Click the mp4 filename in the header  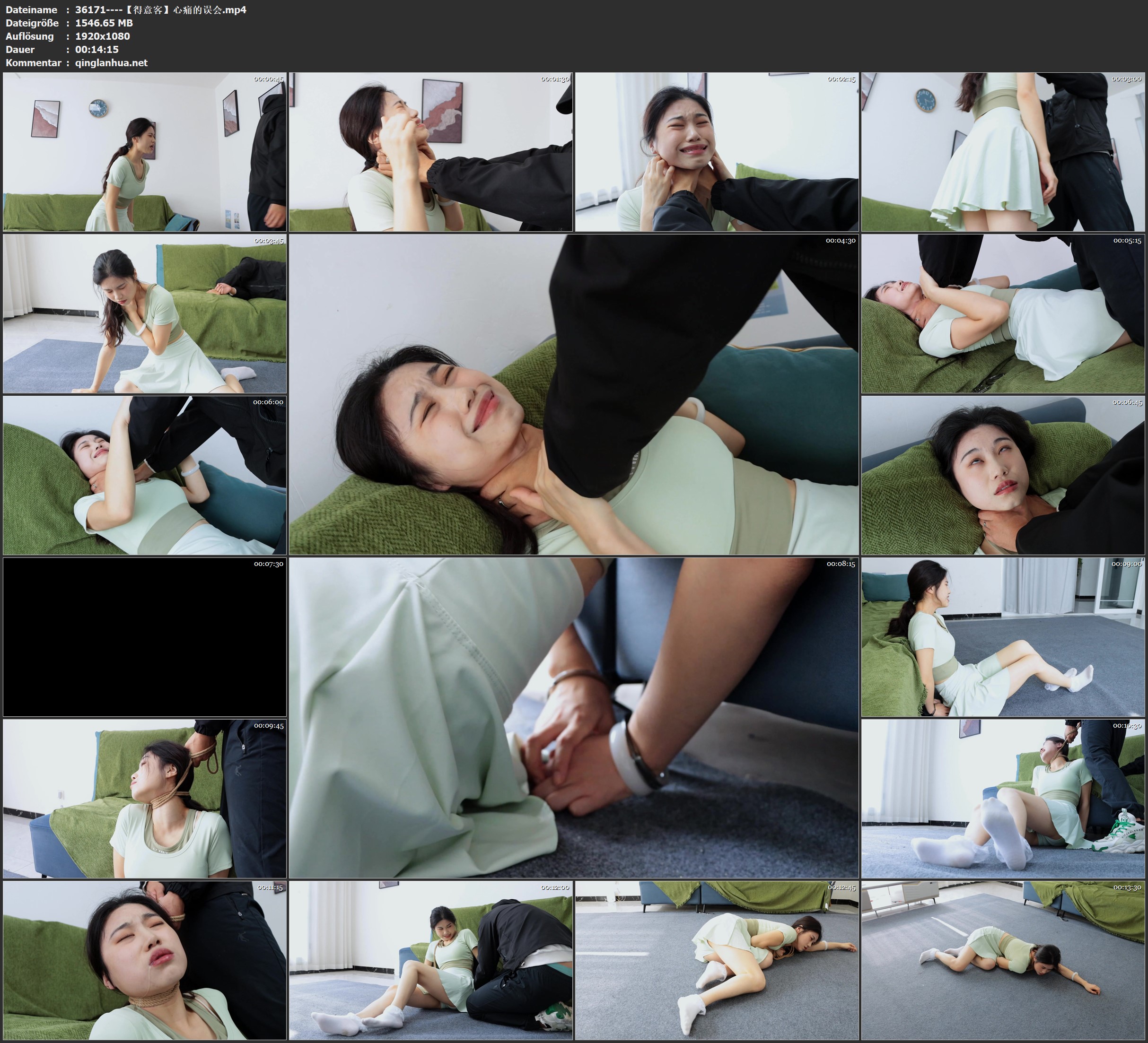(x=160, y=9)
